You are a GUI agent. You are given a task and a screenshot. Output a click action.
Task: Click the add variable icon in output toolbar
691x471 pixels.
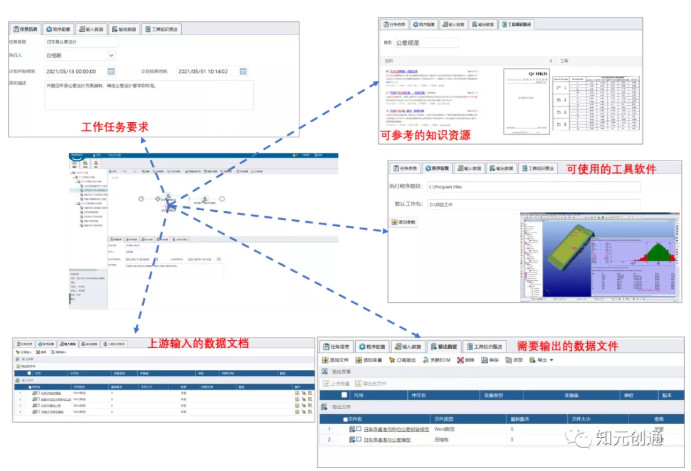pos(359,360)
